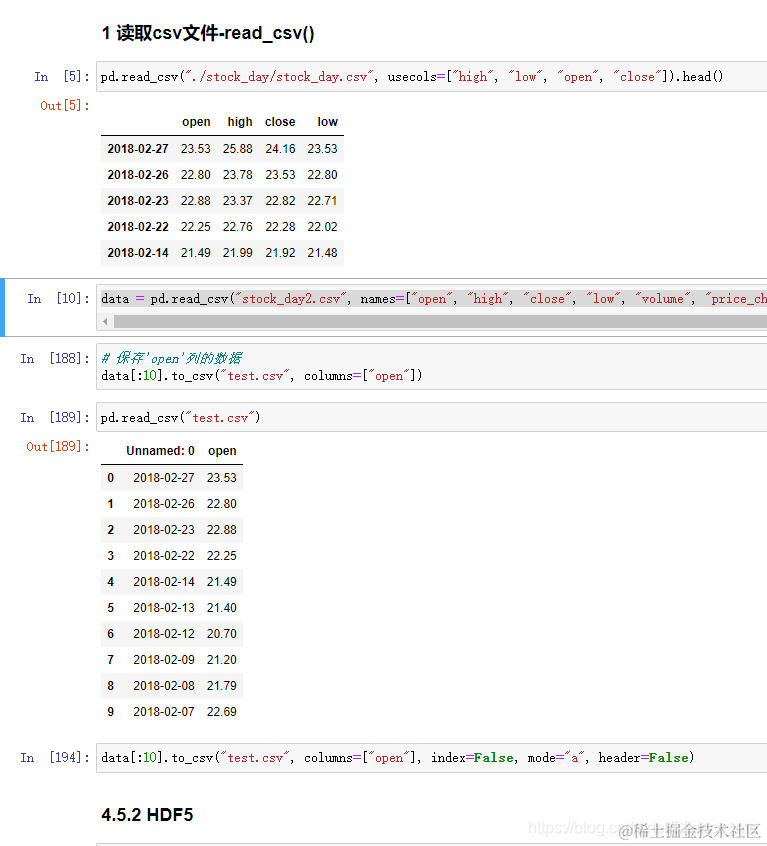Click the 2018-02-12 cell in Out[189]

[164, 633]
